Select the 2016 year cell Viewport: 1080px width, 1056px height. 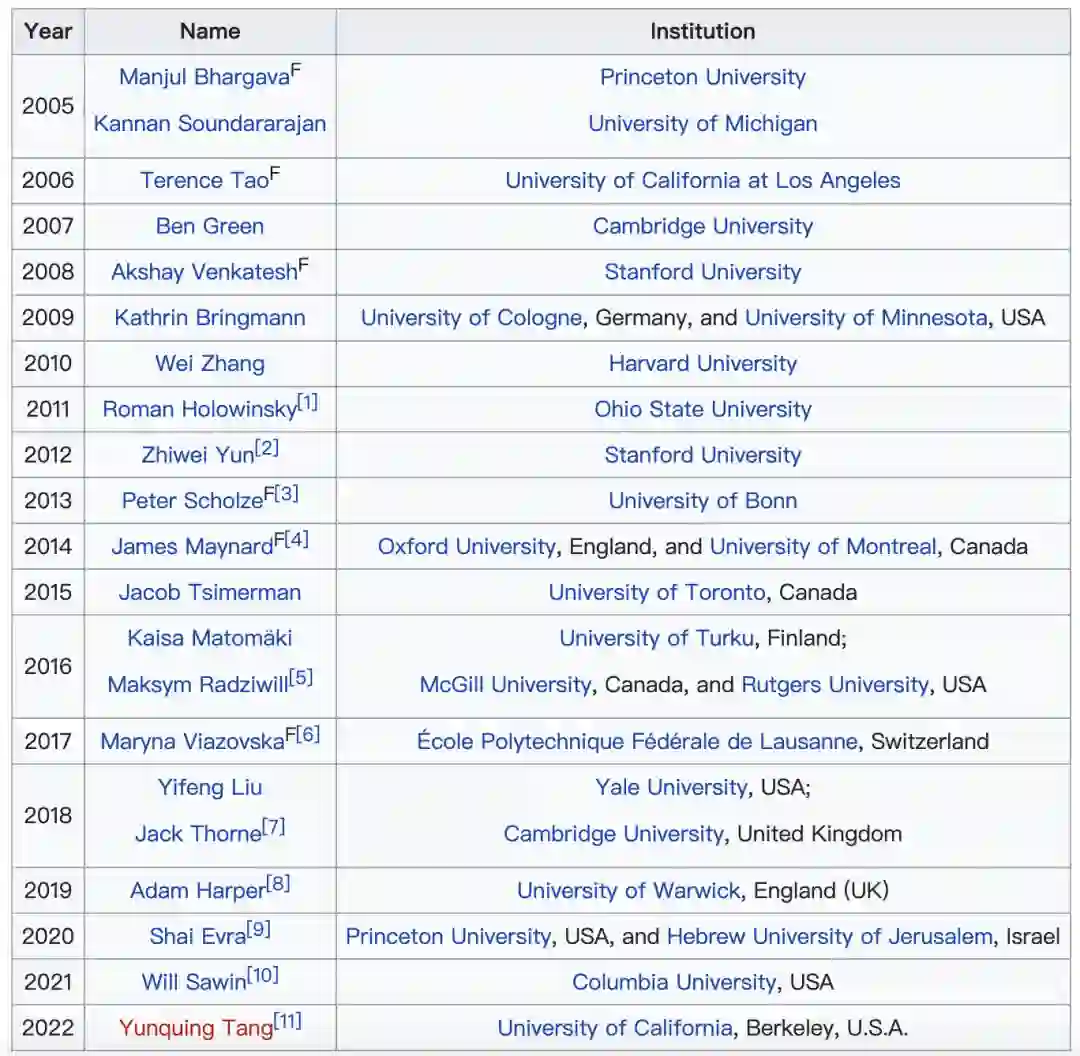coord(48,667)
